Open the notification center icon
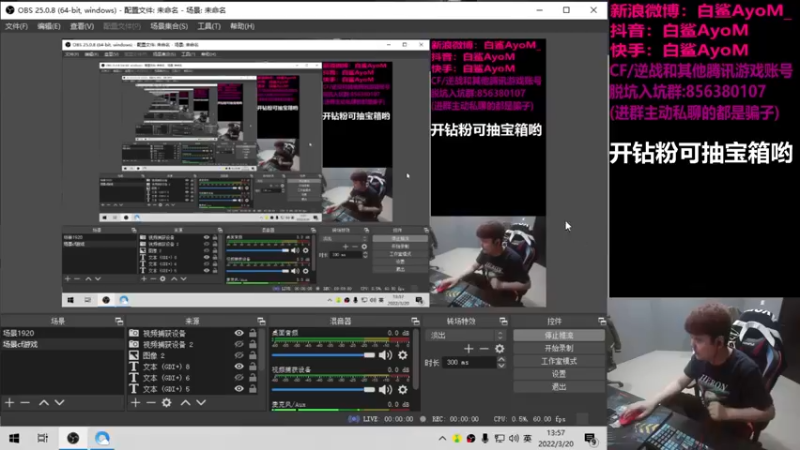800x450 pixels. pos(590,438)
